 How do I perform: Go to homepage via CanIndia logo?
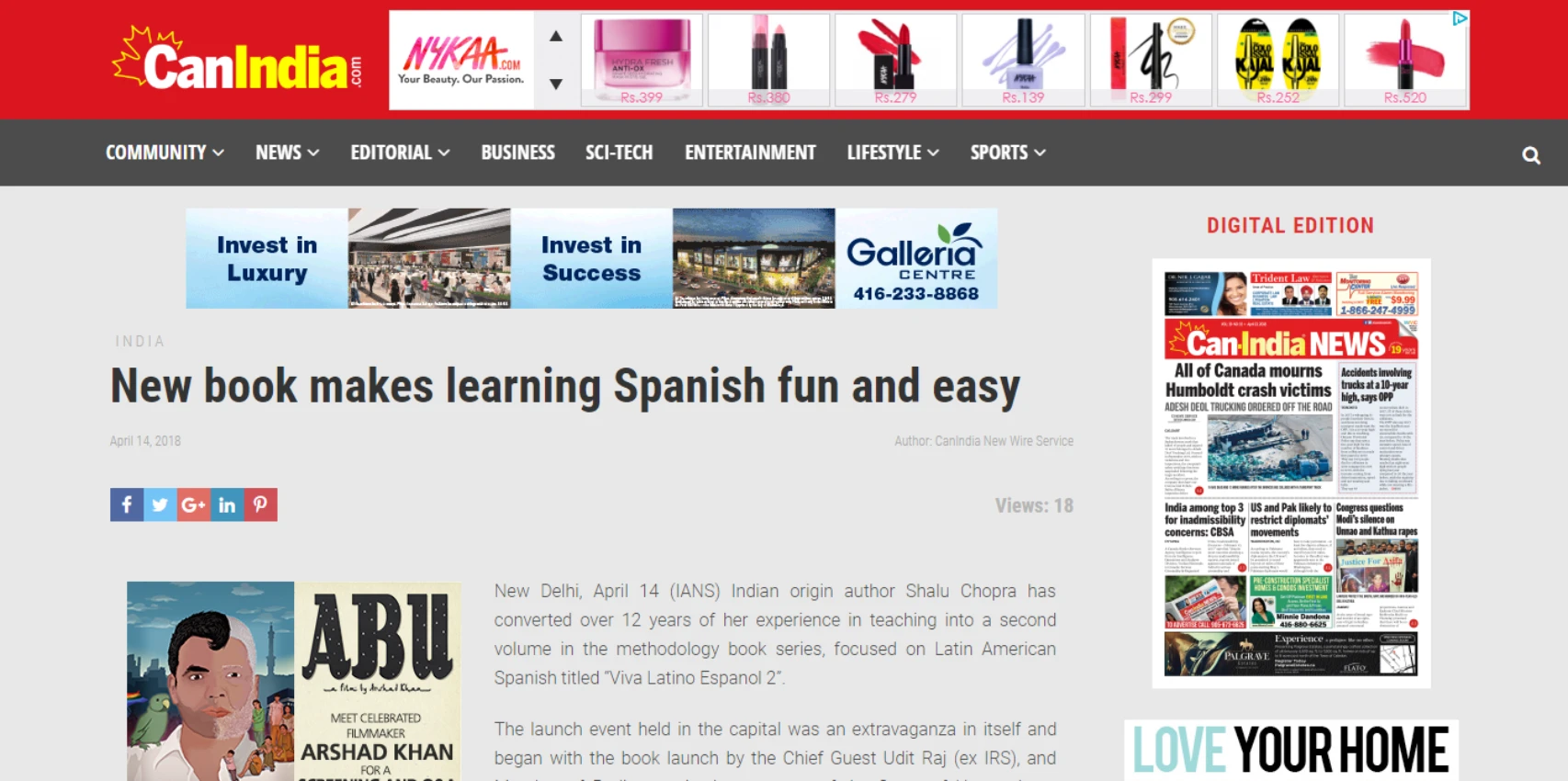click(236, 61)
